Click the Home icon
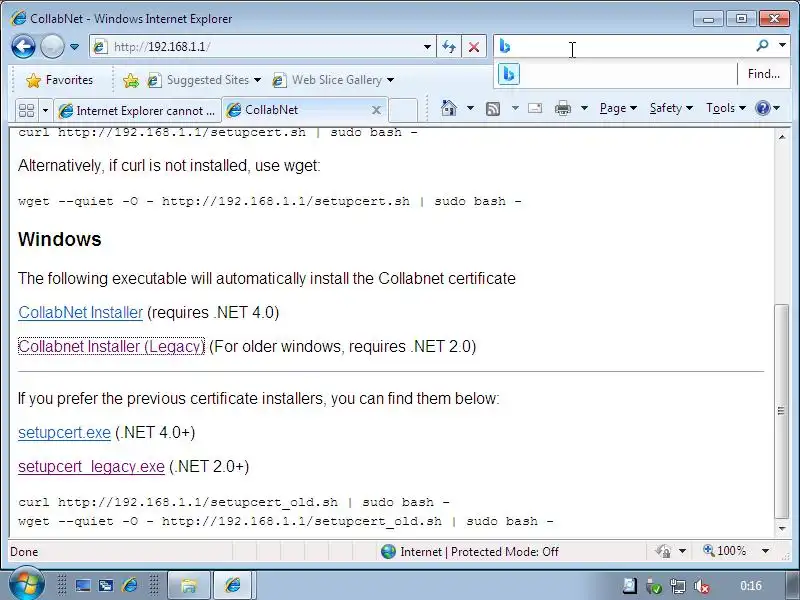The width and height of the screenshot is (800, 600). tap(448, 108)
